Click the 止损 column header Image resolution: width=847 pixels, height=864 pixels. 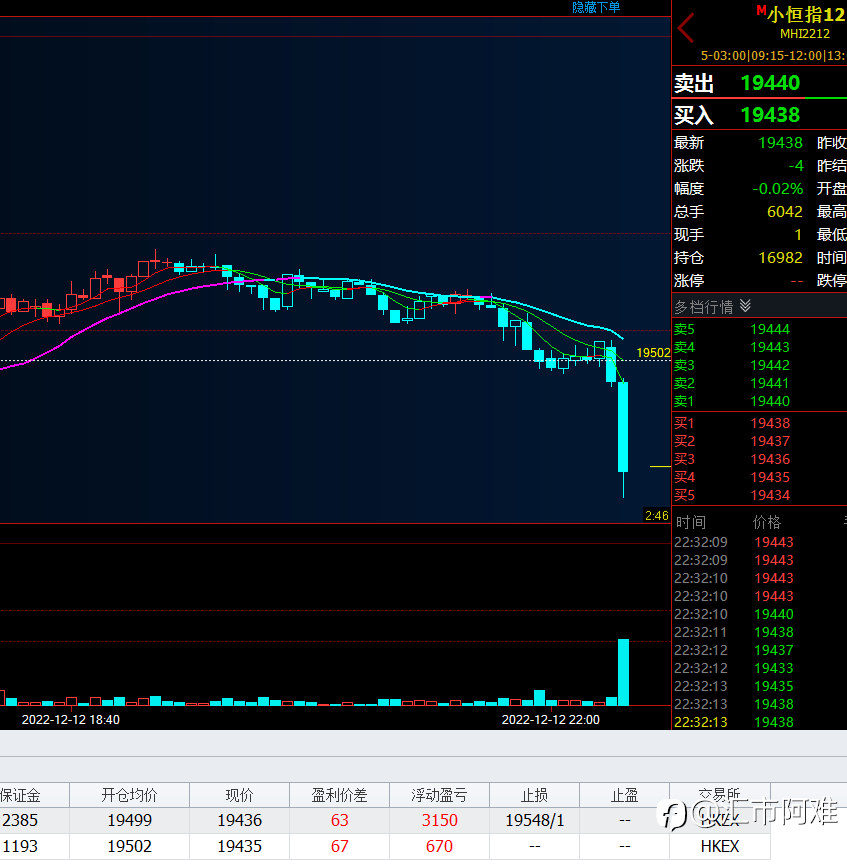pyautogui.click(x=535, y=795)
